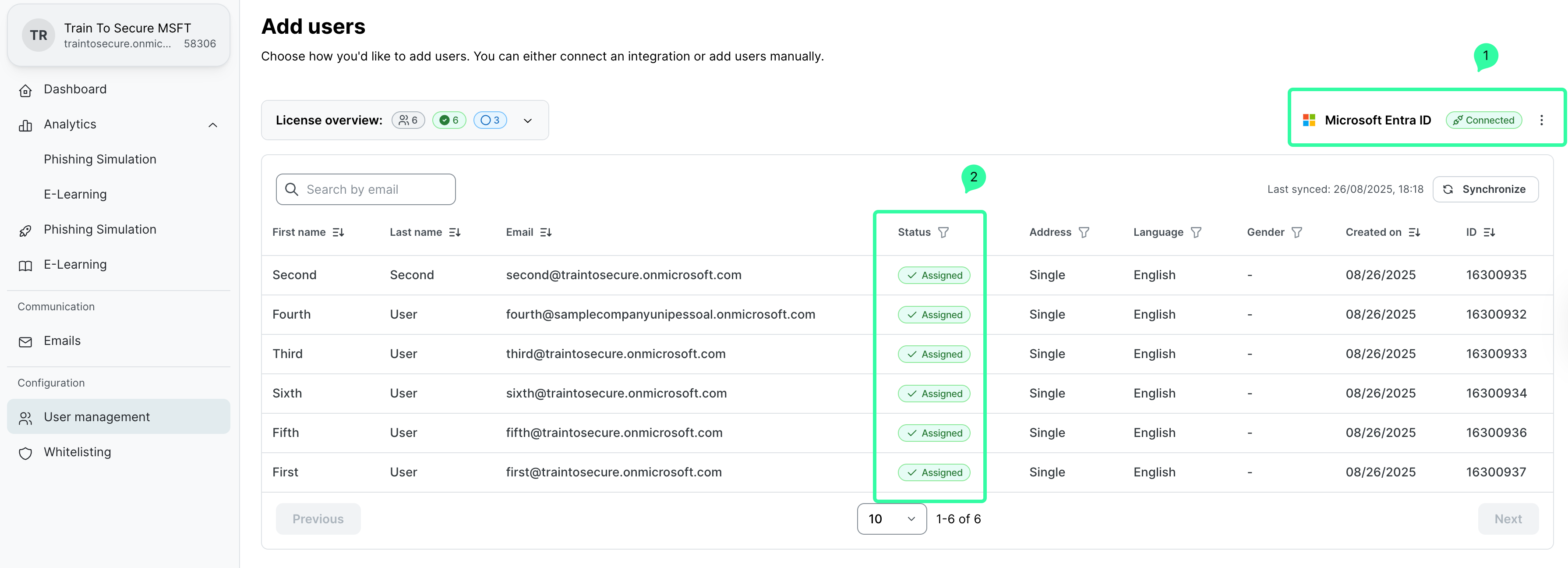
Task: Sort by Last name column icon
Action: (455, 233)
